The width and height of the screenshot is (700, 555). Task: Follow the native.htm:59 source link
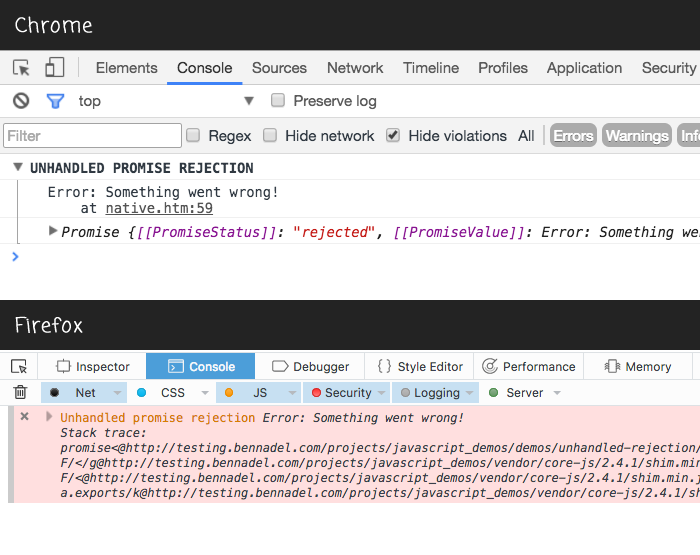[x=159, y=208]
